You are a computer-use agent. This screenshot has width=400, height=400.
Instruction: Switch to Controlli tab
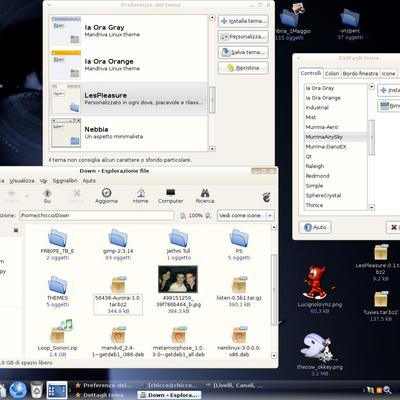[x=311, y=73]
